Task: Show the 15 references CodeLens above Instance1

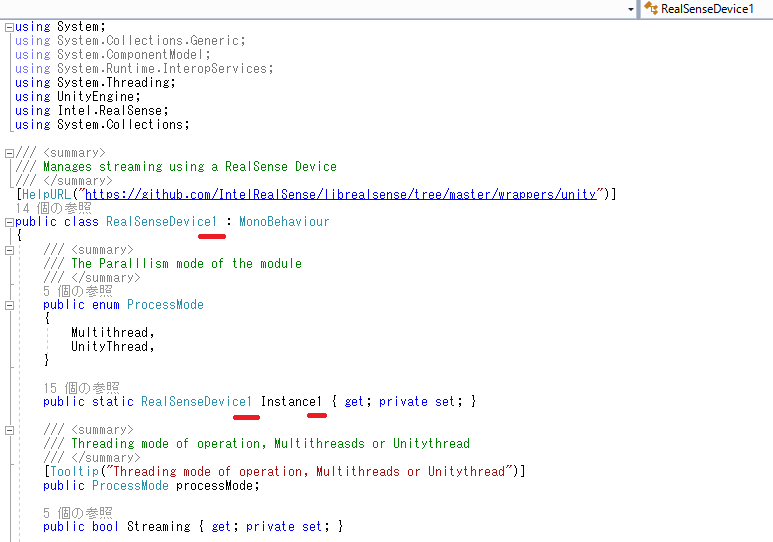Action: pos(81,387)
